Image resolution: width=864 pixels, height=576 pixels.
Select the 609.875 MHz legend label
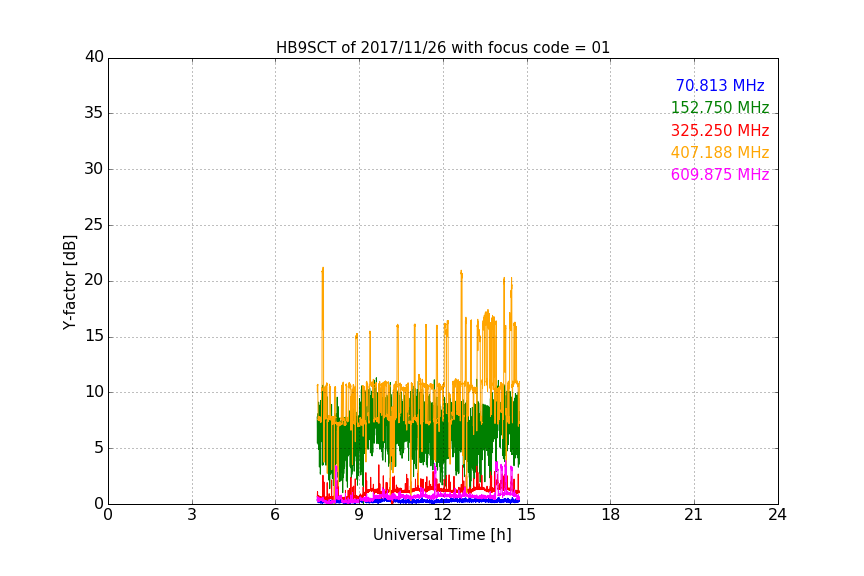(x=720, y=175)
